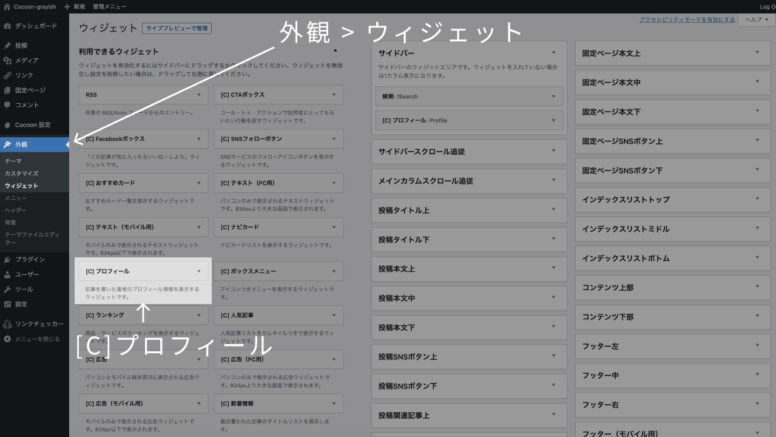Open the カスタマイズ submenu item

(x=22, y=173)
